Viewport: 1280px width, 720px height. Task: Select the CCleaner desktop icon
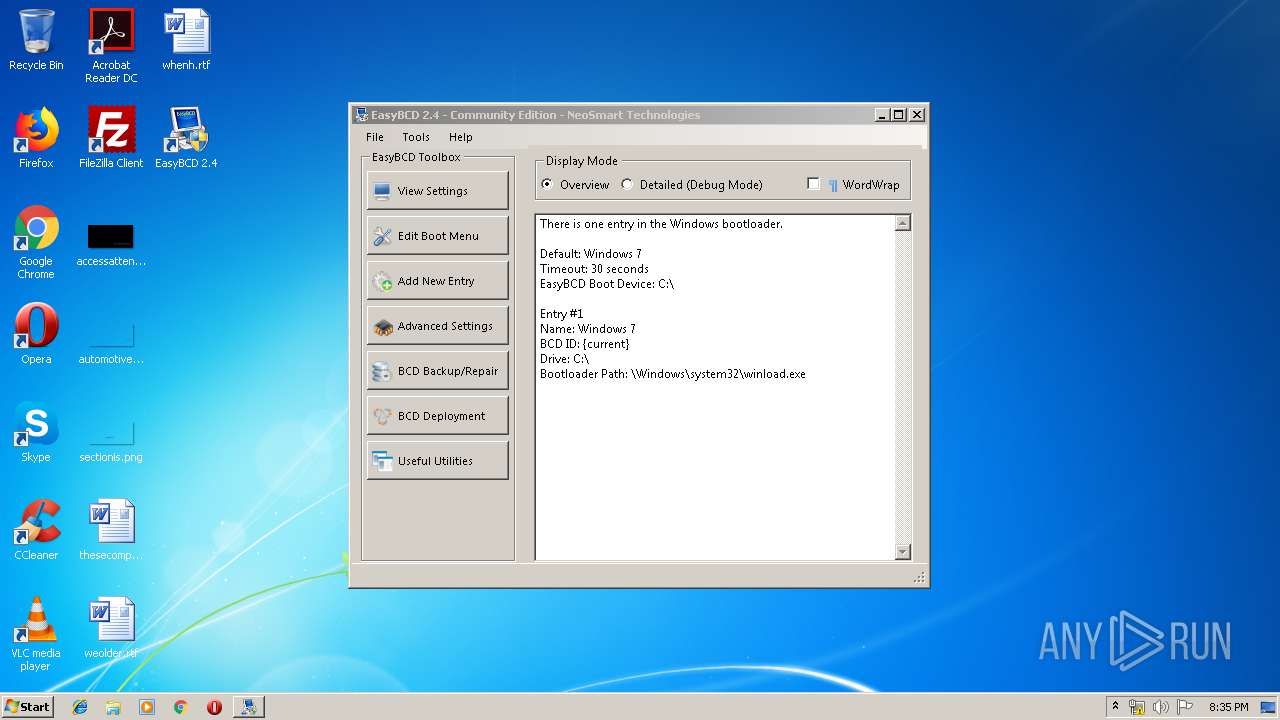pos(36,530)
